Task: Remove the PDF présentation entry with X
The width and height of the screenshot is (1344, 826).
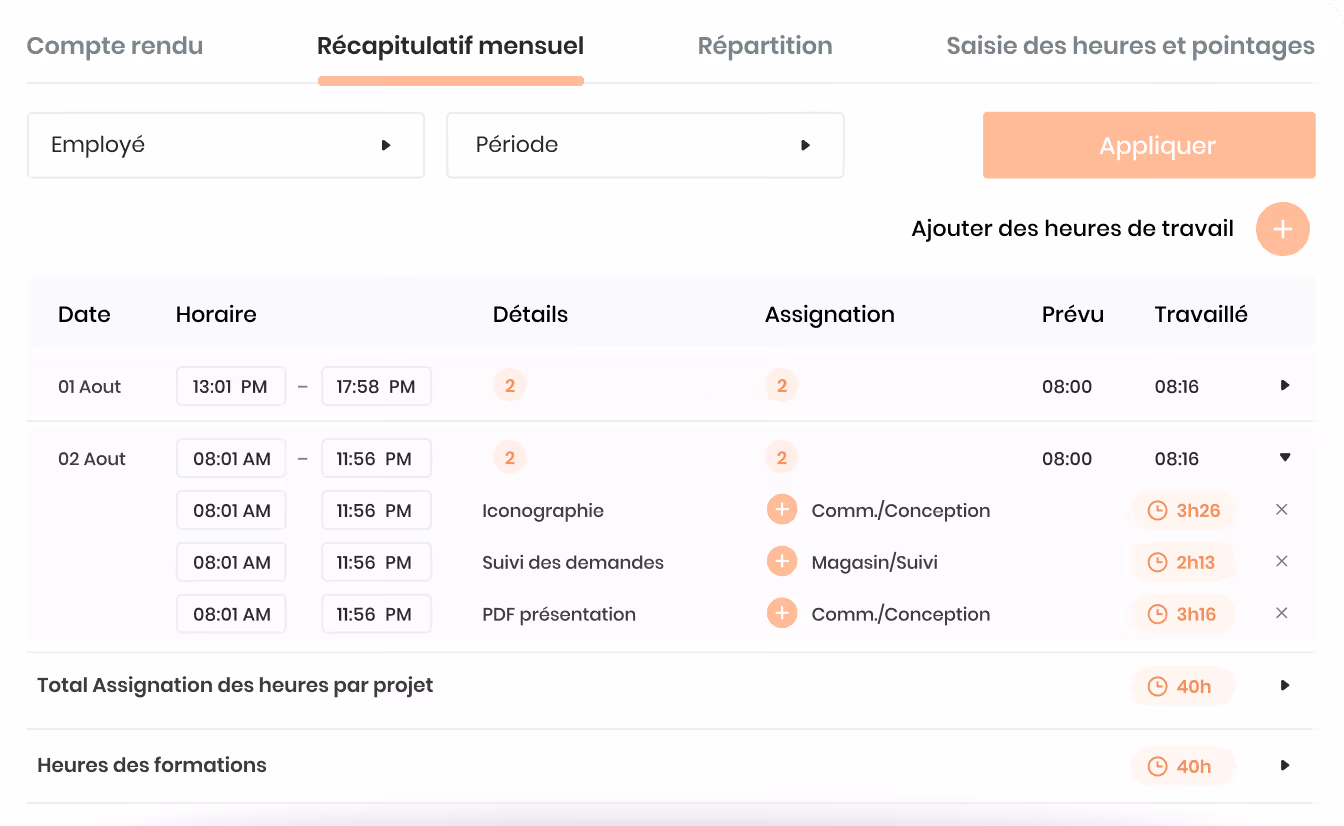Action: (x=1282, y=614)
